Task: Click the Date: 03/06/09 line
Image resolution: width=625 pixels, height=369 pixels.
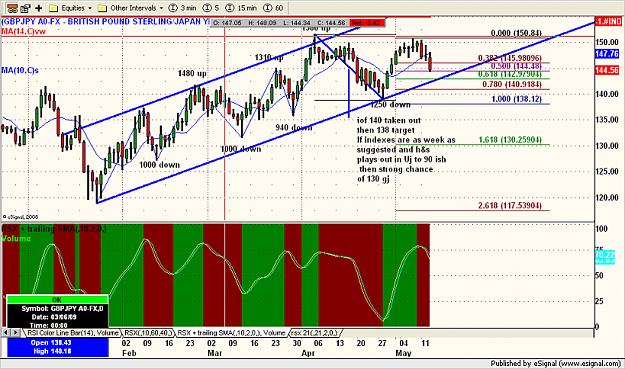Action: click(54, 317)
